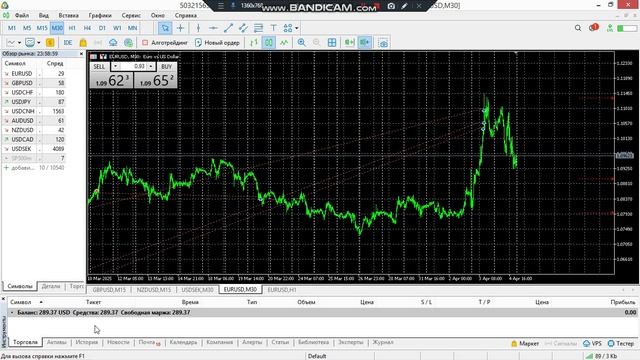Switch chart to bar chart view

point(254,43)
